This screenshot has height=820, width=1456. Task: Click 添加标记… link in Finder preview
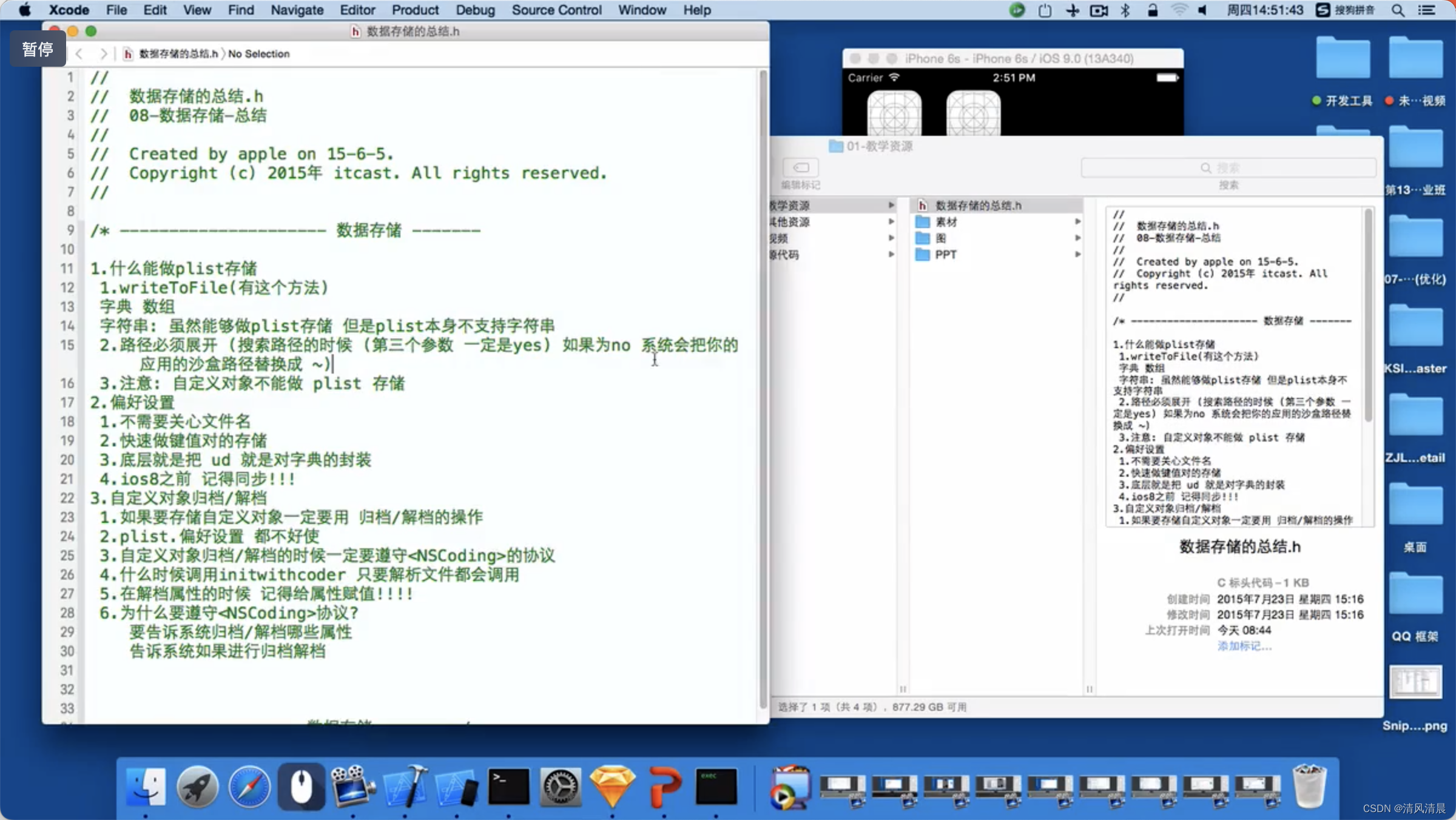coord(1244,646)
